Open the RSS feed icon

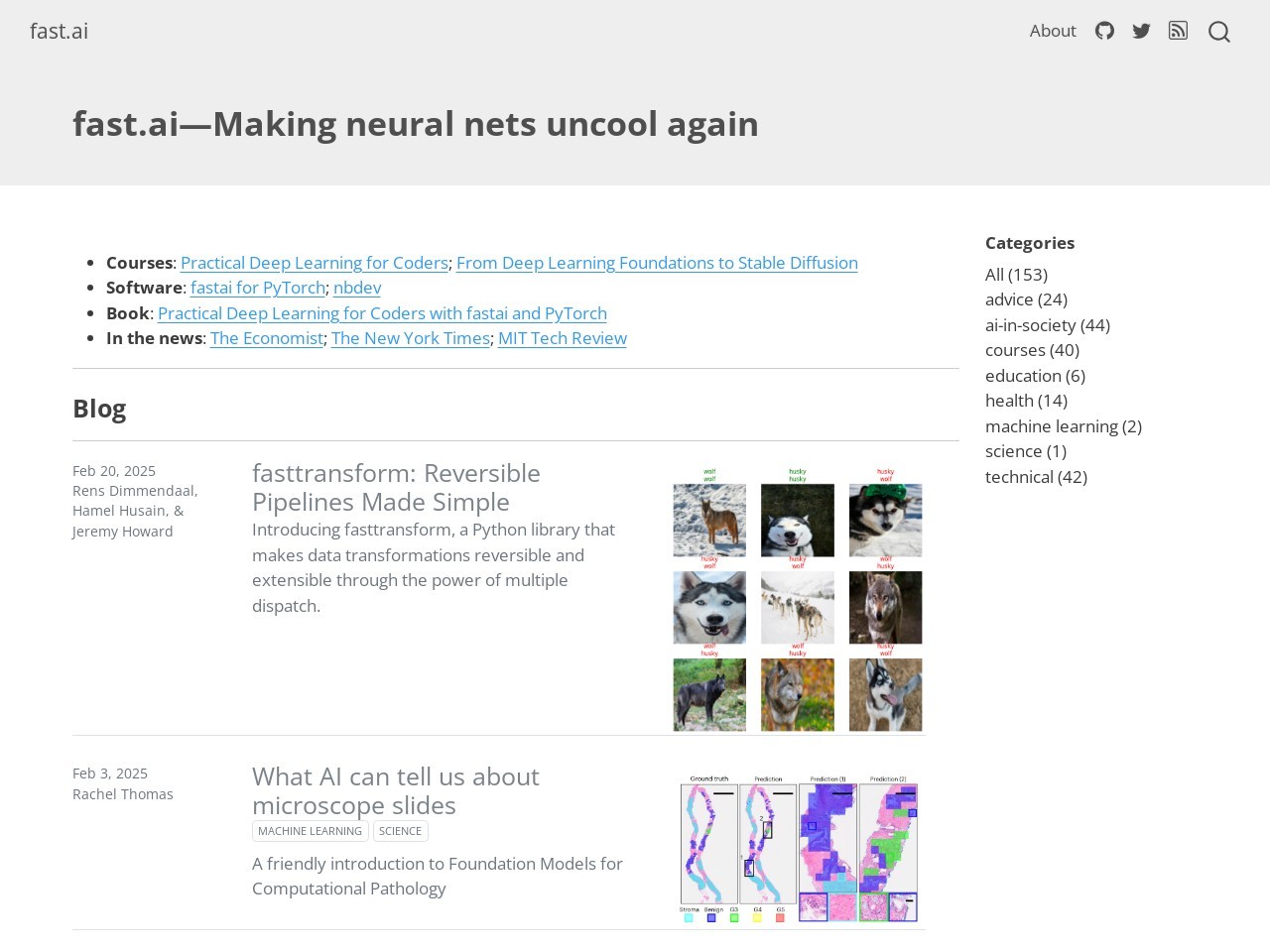pos(1178,31)
